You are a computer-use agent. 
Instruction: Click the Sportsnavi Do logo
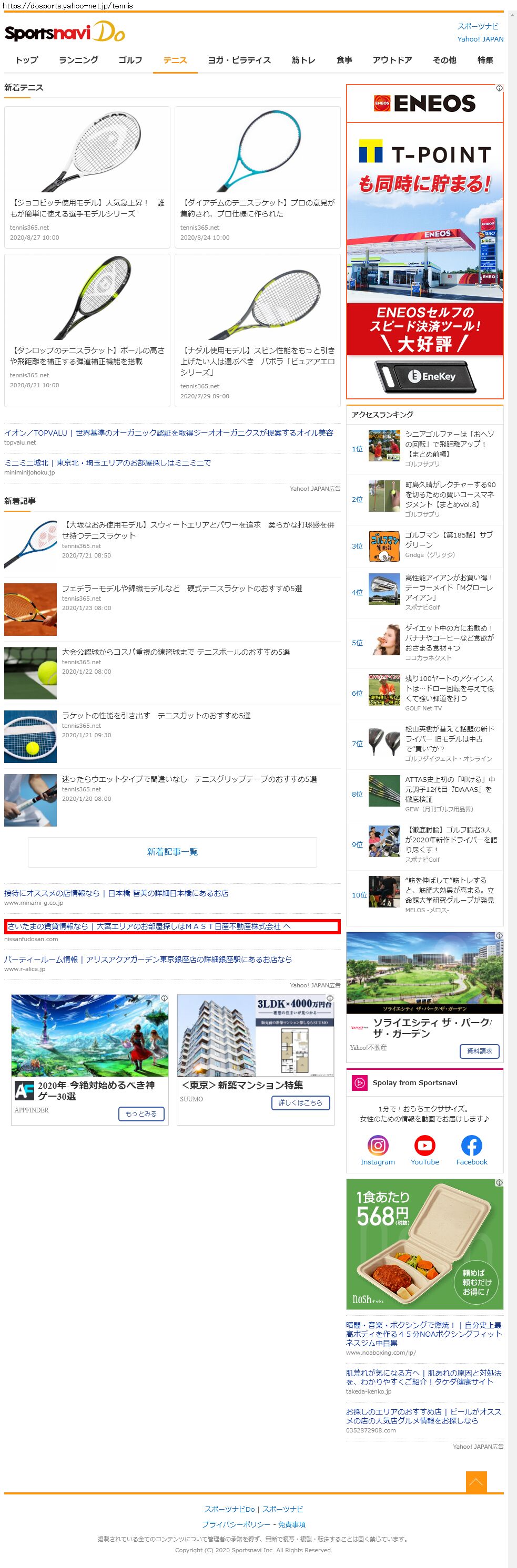pos(65,32)
